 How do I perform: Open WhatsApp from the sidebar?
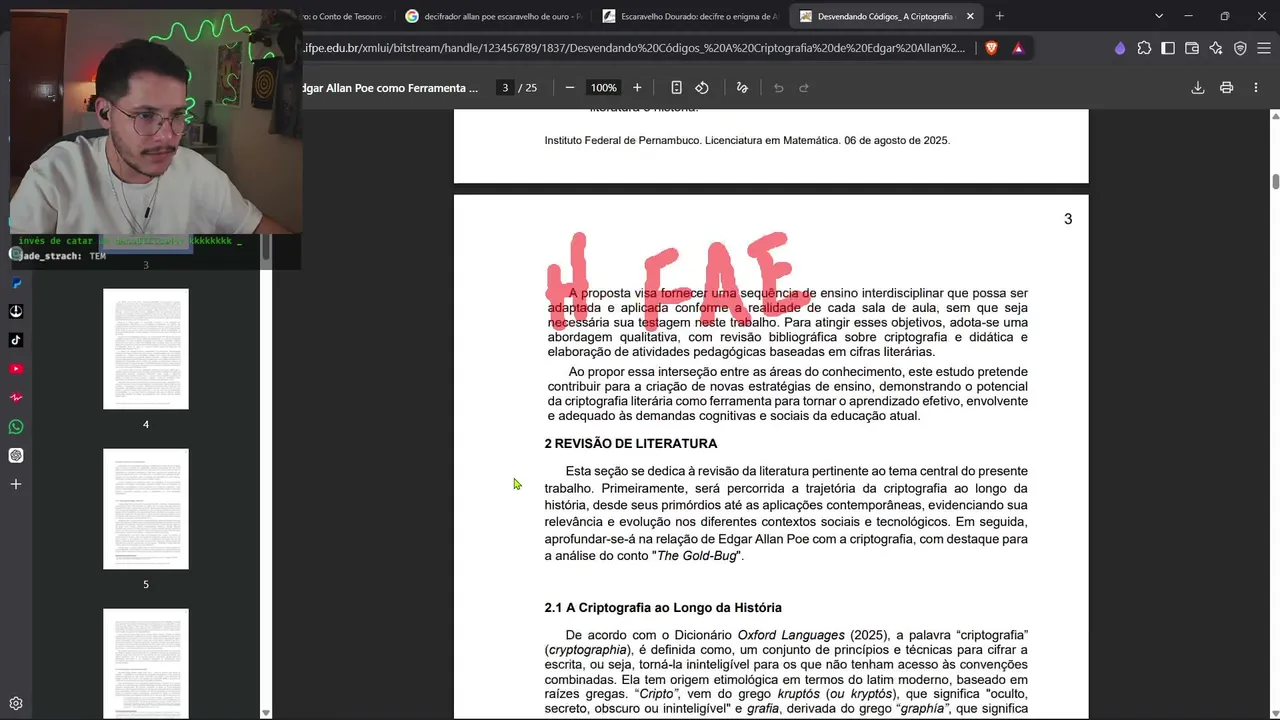point(16,427)
